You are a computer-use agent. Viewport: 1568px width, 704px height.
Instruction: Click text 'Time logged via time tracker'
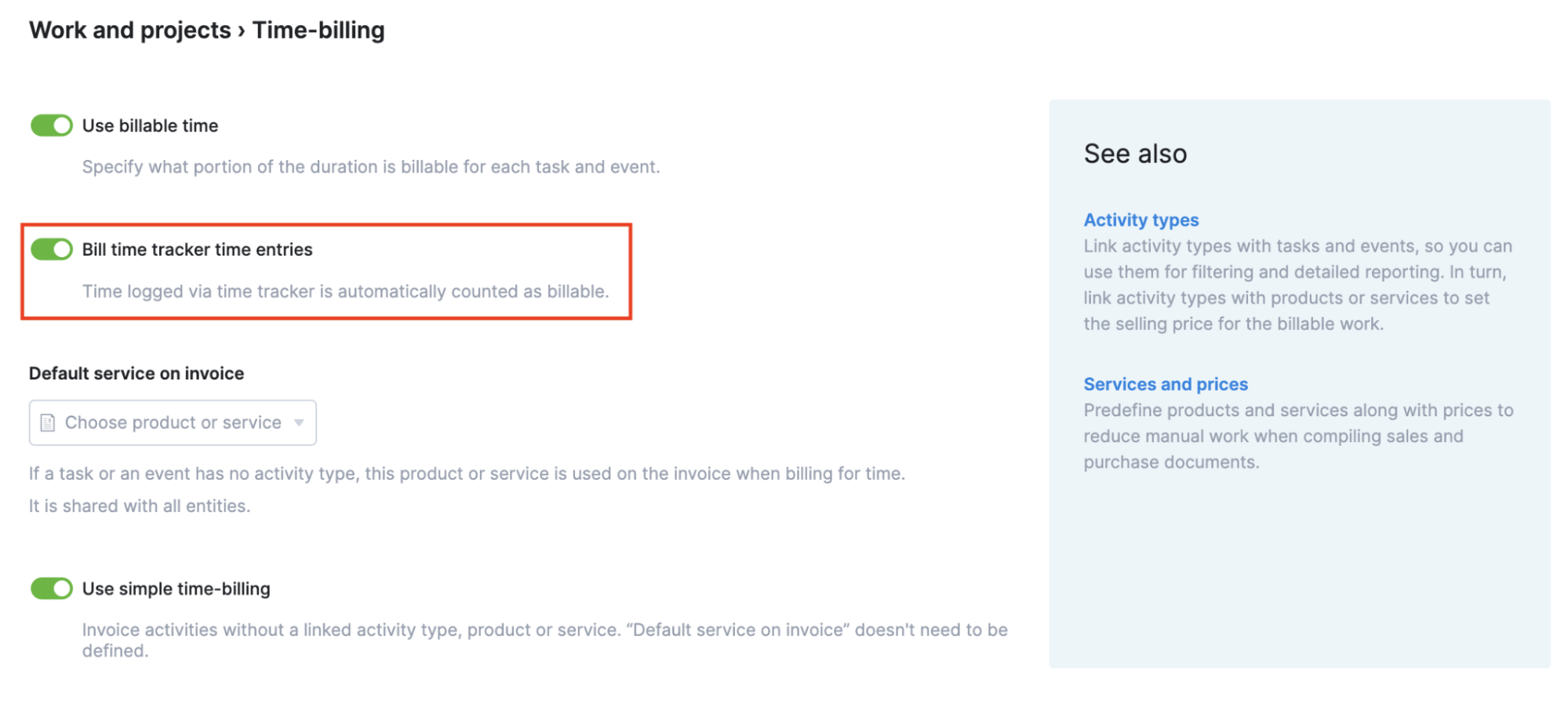coord(198,292)
